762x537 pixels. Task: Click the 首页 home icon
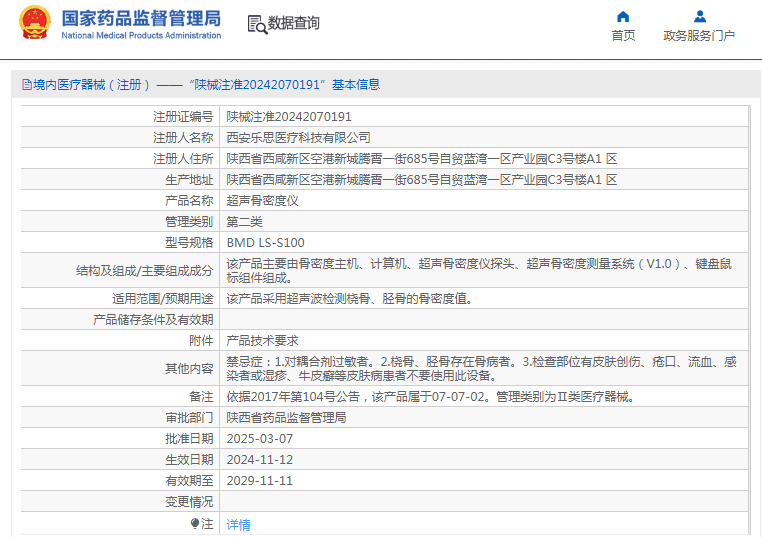pyautogui.click(x=623, y=17)
